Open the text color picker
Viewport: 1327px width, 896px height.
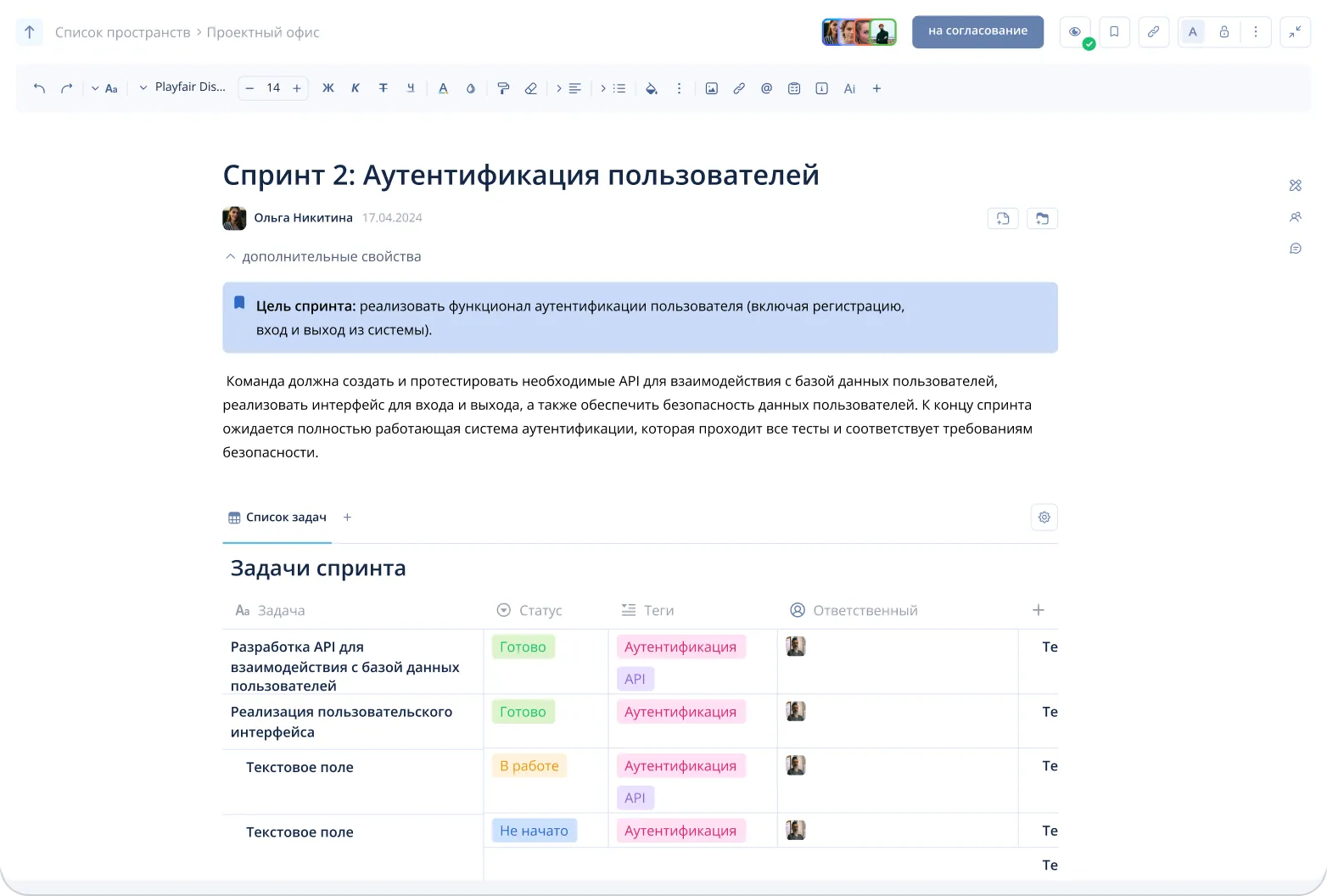tap(443, 88)
